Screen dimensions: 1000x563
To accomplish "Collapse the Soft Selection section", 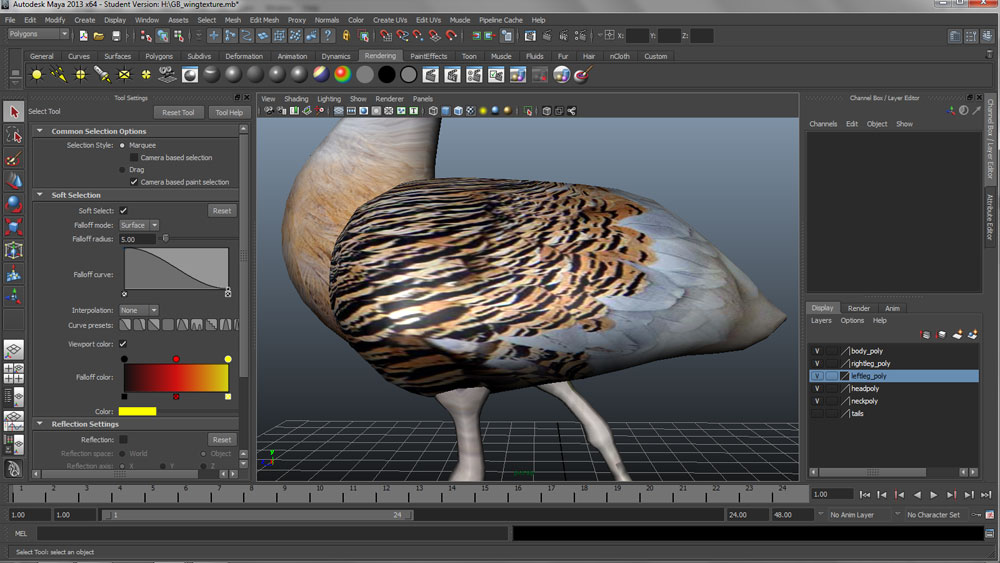I will coord(40,195).
